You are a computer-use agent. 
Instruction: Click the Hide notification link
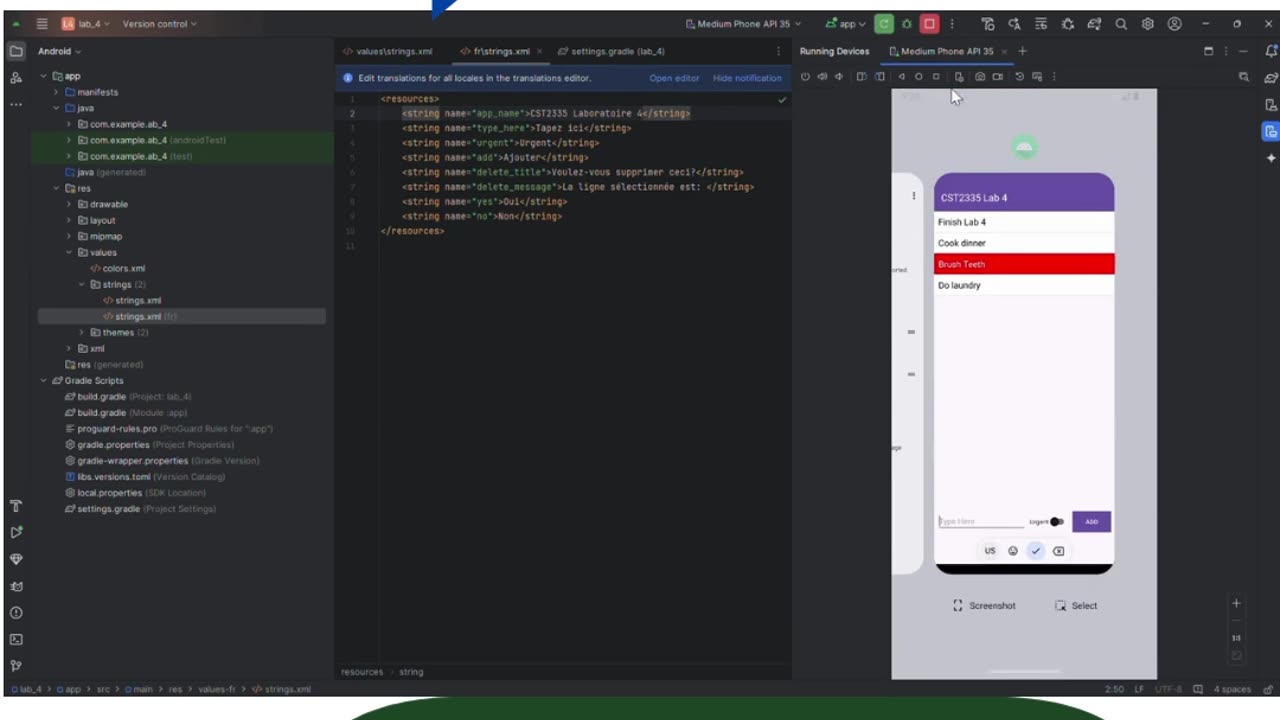tap(747, 78)
